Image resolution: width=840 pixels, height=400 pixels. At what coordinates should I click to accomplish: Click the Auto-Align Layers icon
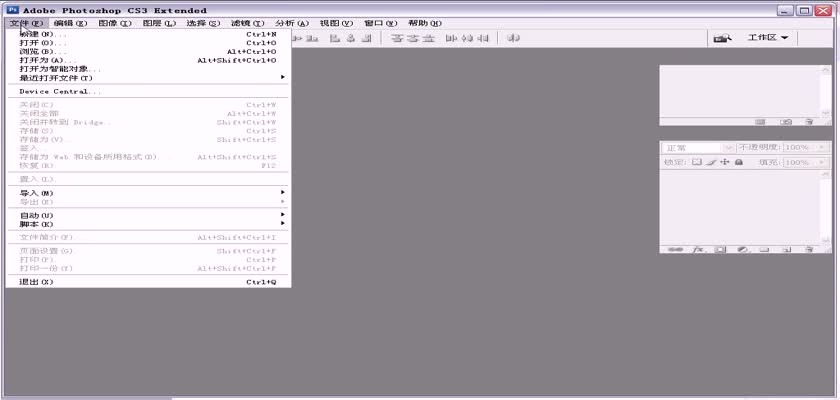[x=513, y=39]
